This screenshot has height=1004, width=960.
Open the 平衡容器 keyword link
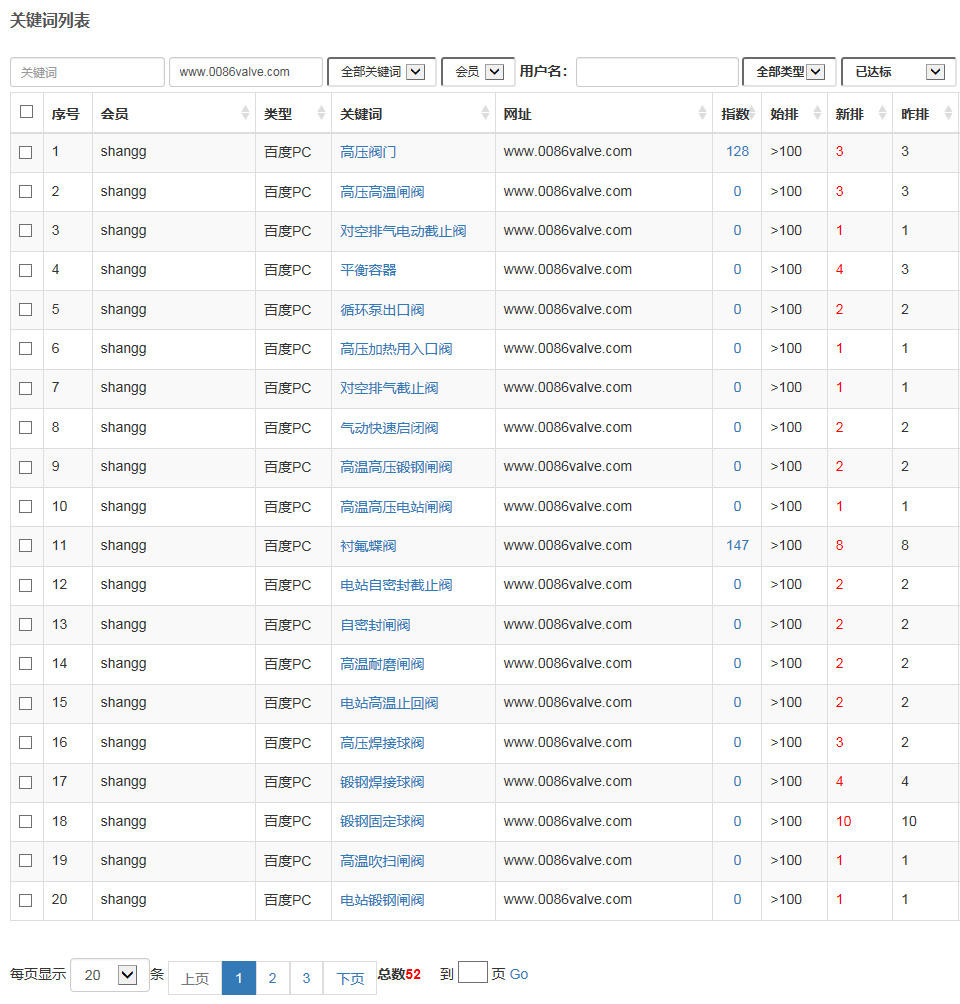tap(368, 270)
